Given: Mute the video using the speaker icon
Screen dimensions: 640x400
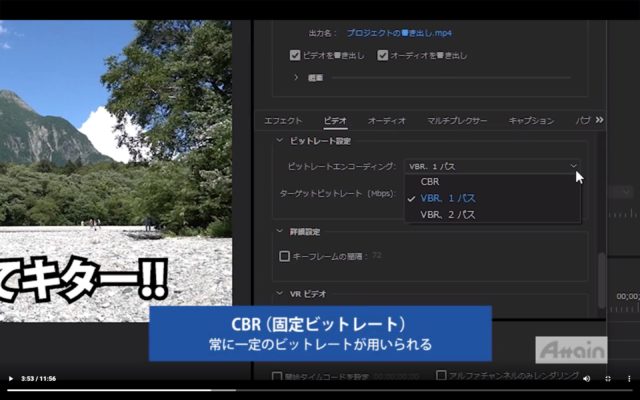Looking at the screenshot, I should click(x=587, y=379).
